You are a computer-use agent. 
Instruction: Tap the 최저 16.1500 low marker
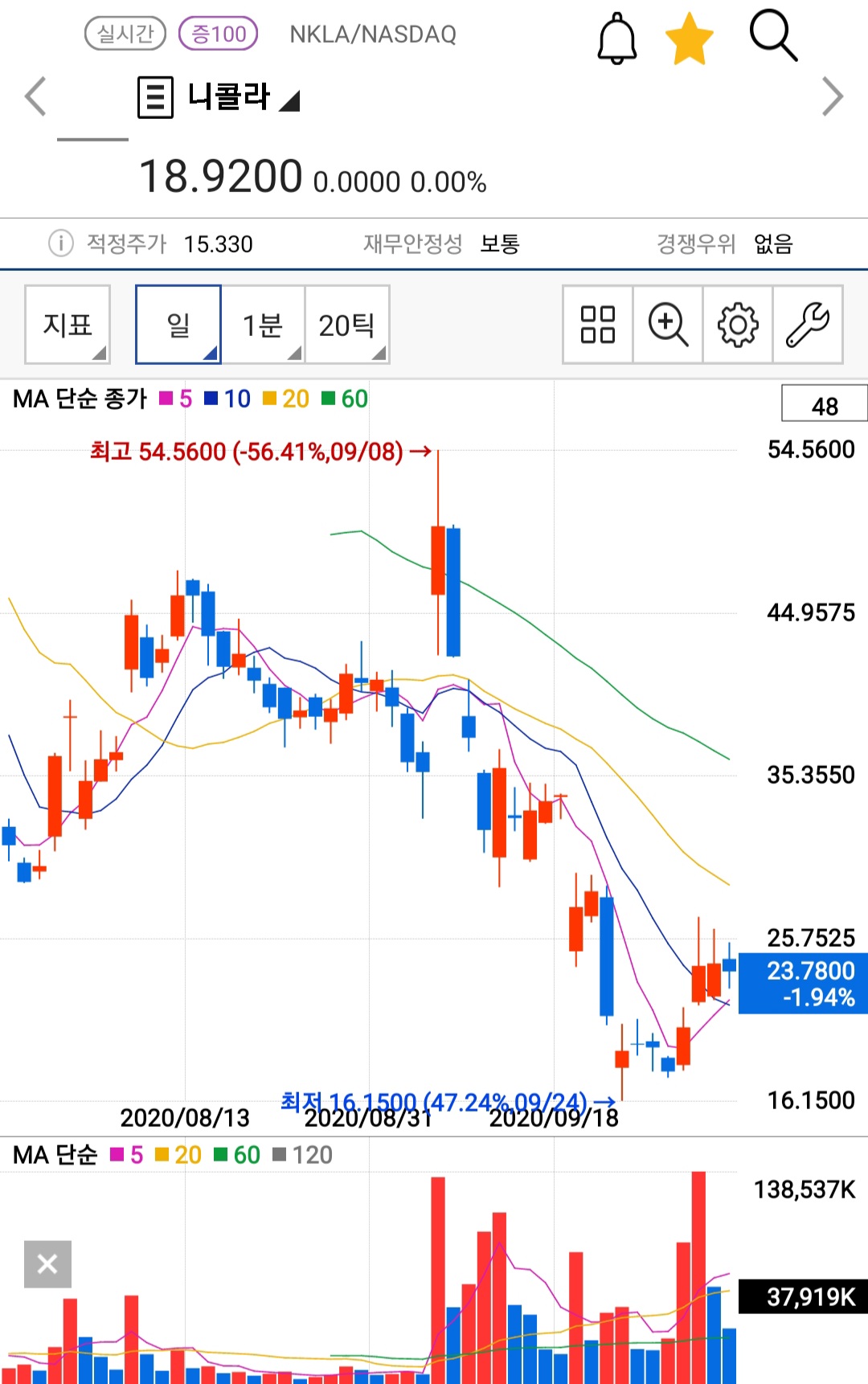(448, 1102)
